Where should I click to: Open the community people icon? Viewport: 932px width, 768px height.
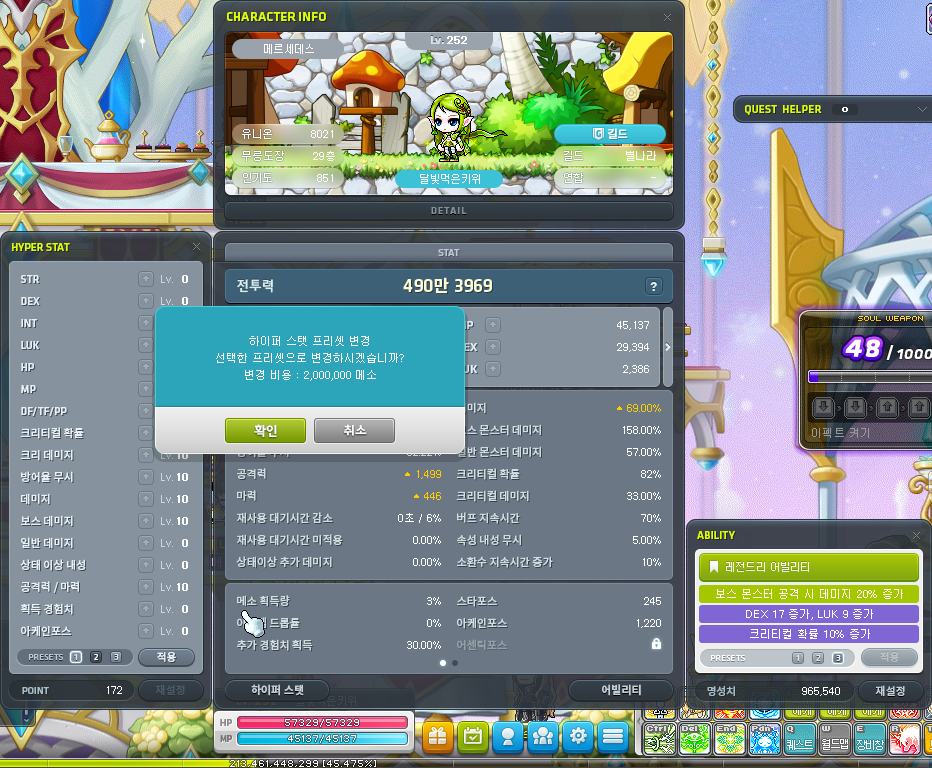coord(543,737)
